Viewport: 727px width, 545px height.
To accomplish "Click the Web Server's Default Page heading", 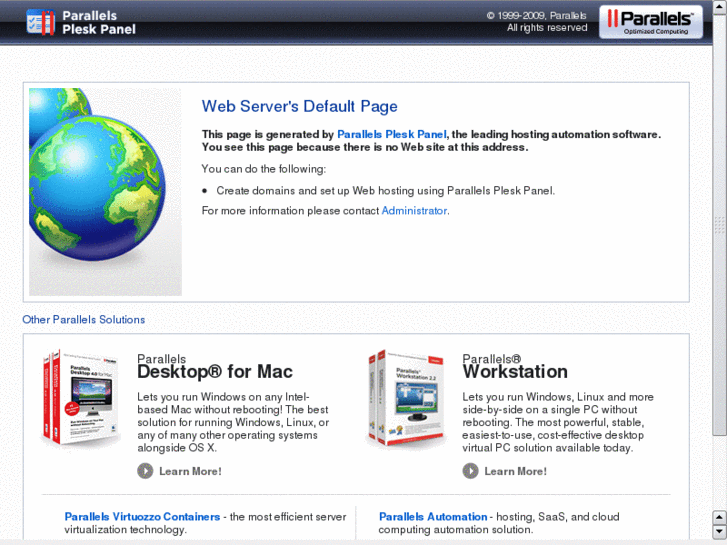I will coord(300,106).
